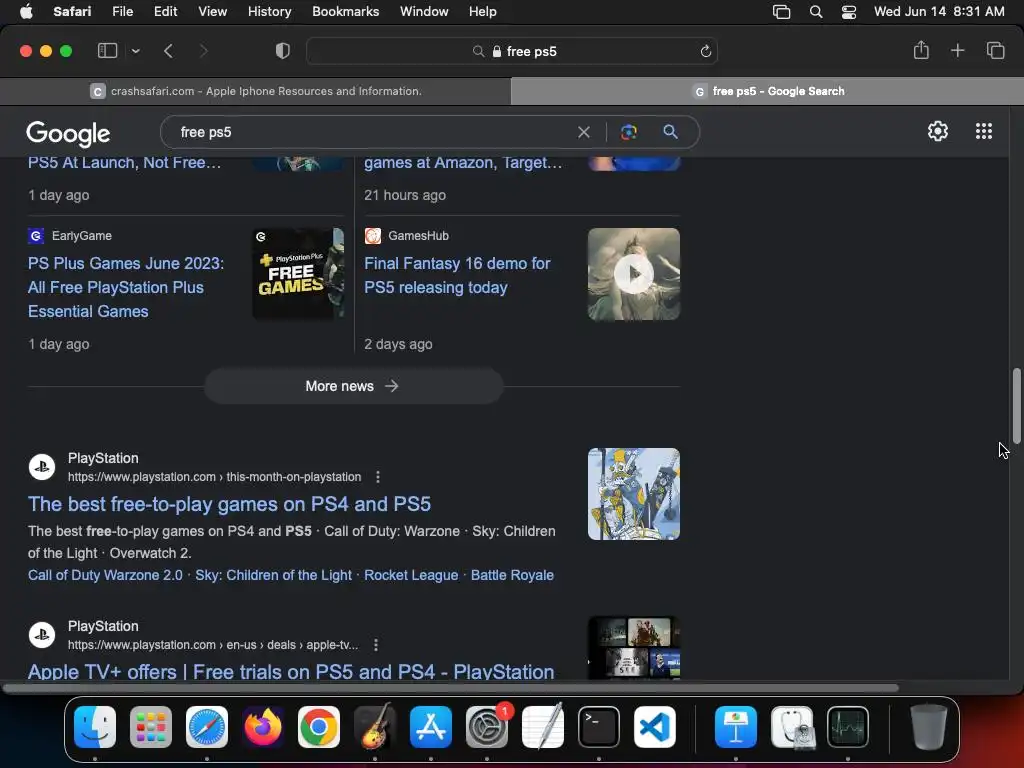Open the Rocket League sitelink
The height and width of the screenshot is (768, 1024).
click(411, 575)
